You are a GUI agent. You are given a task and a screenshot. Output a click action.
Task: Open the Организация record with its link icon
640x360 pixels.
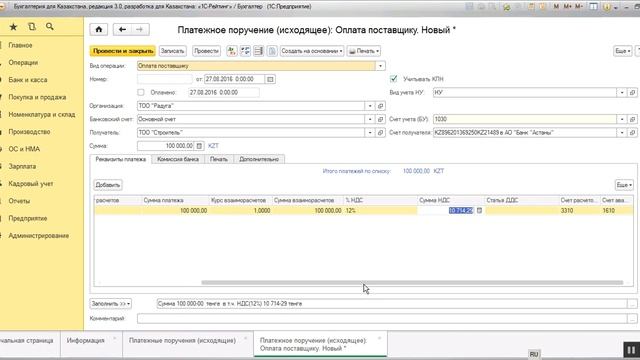[x=380, y=106]
